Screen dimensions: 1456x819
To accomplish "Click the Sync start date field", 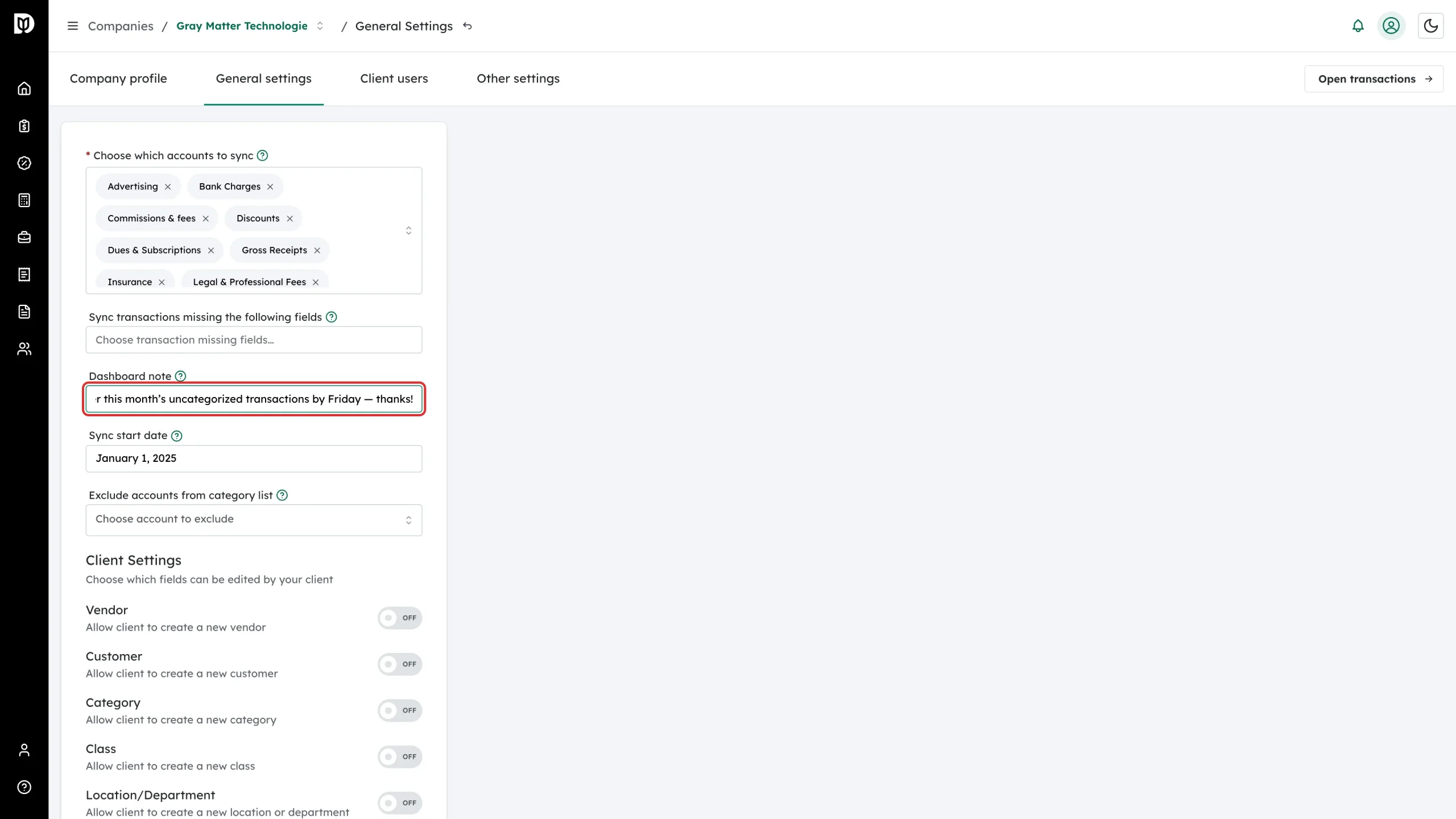I will [x=254, y=458].
